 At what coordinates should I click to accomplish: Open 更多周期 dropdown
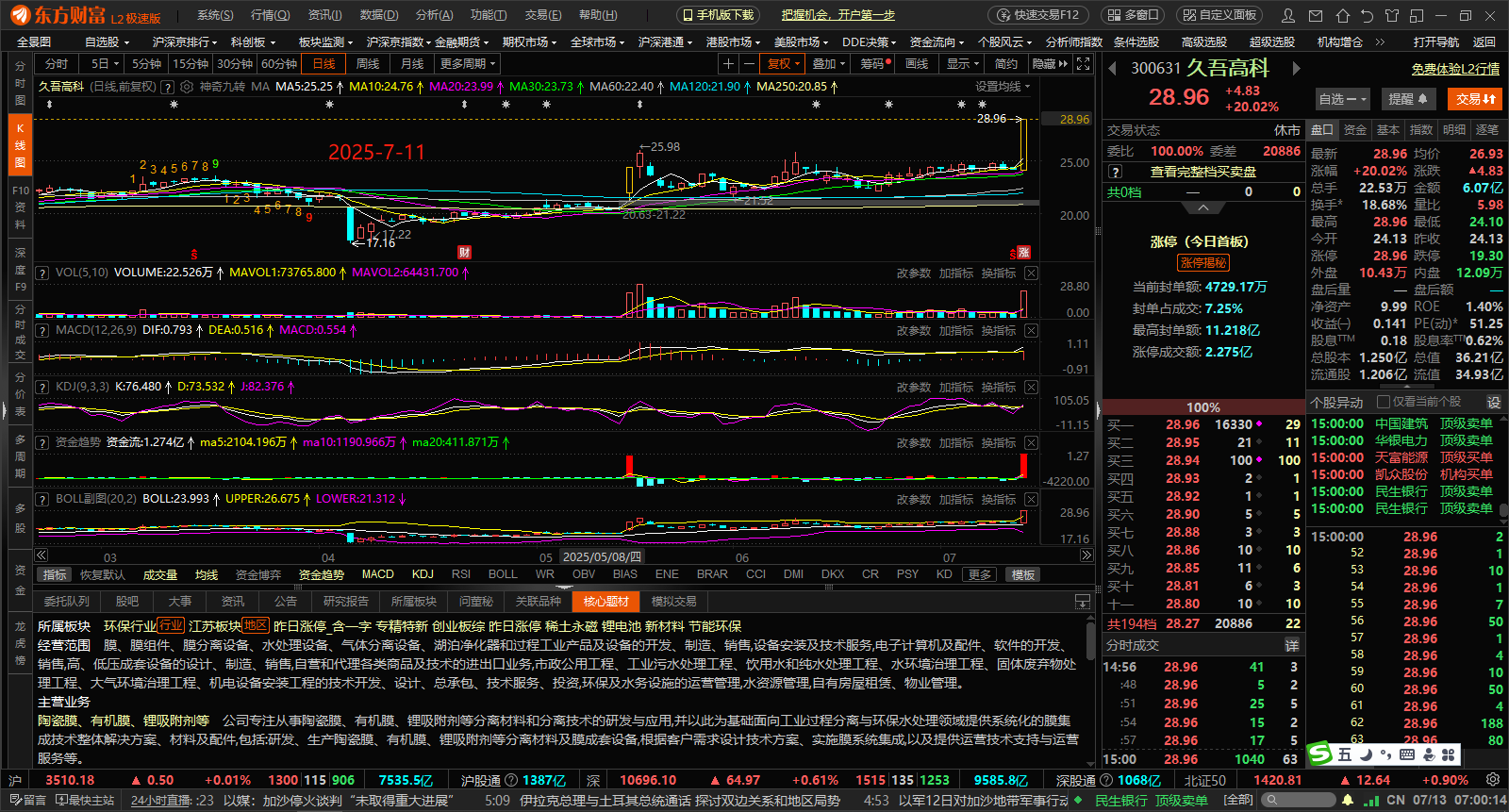(468, 63)
